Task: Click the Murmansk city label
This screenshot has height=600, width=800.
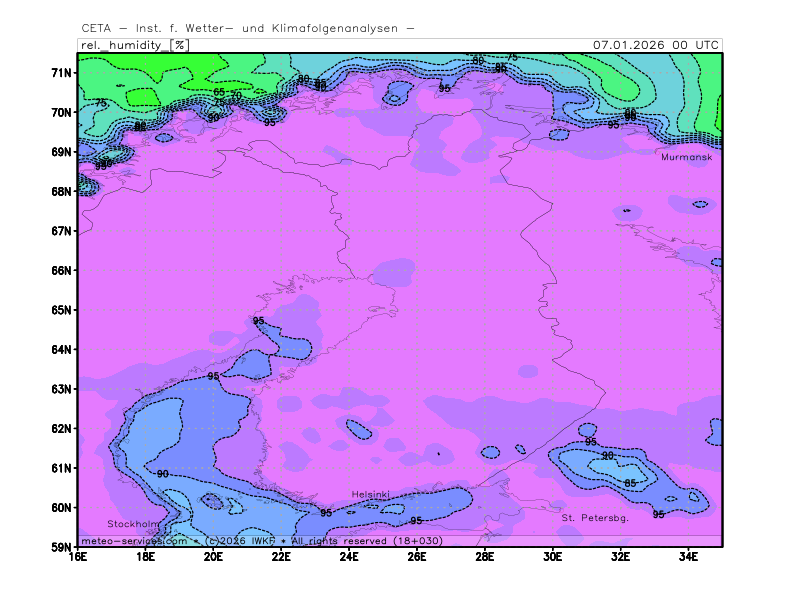Action: point(686,157)
